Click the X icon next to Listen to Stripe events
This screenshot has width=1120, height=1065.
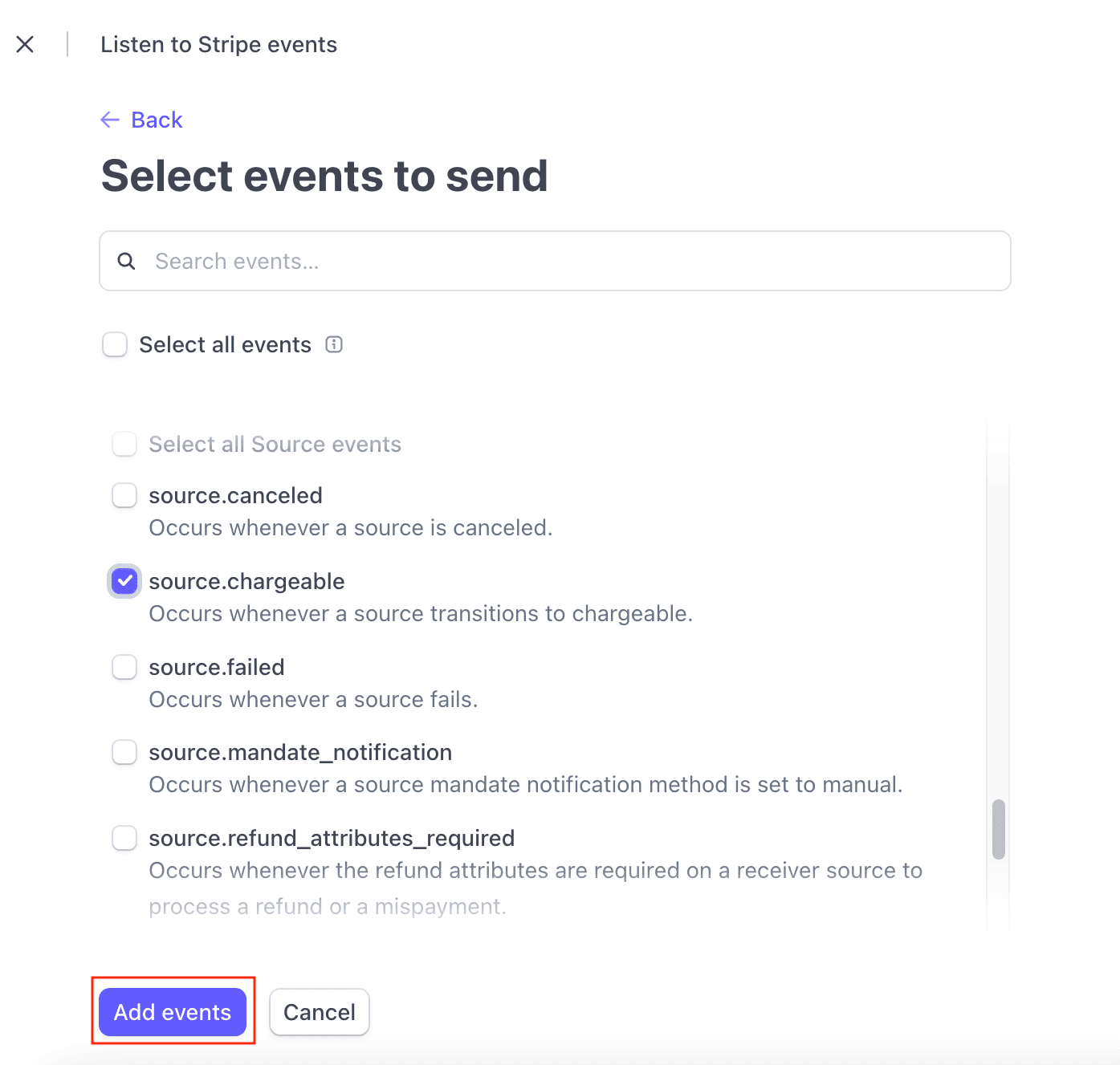pos(25,44)
